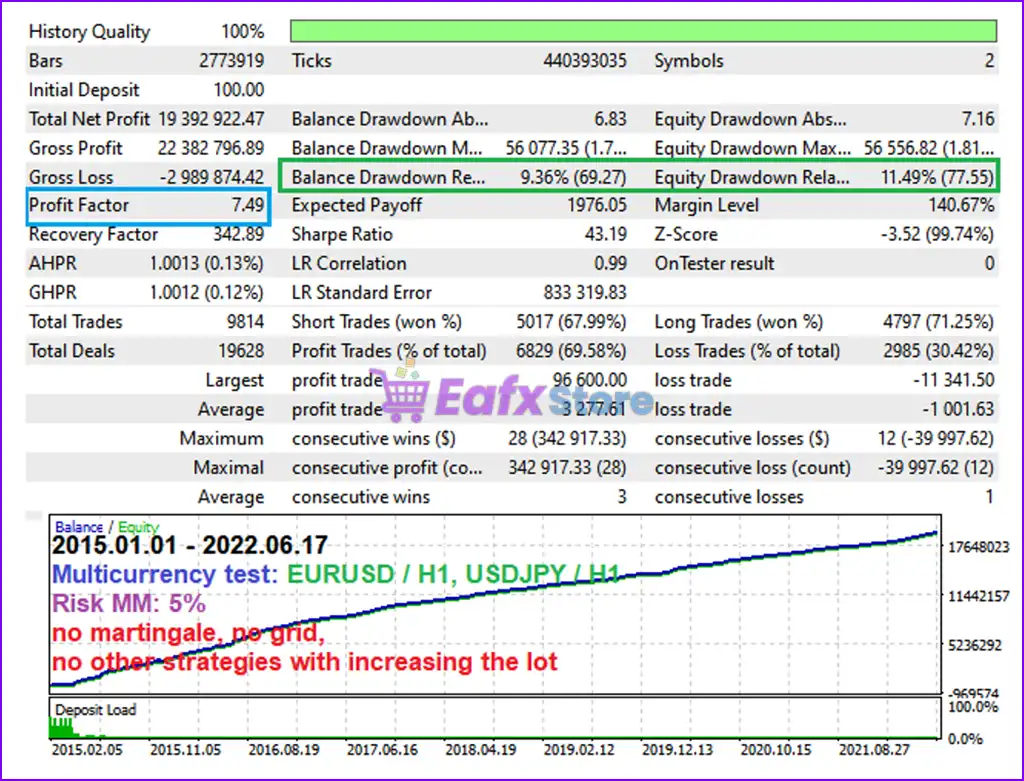Image resolution: width=1024 pixels, height=781 pixels.
Task: Click maximum consecutive losses value 12 (-39 997.62)
Action: [x=936, y=438]
